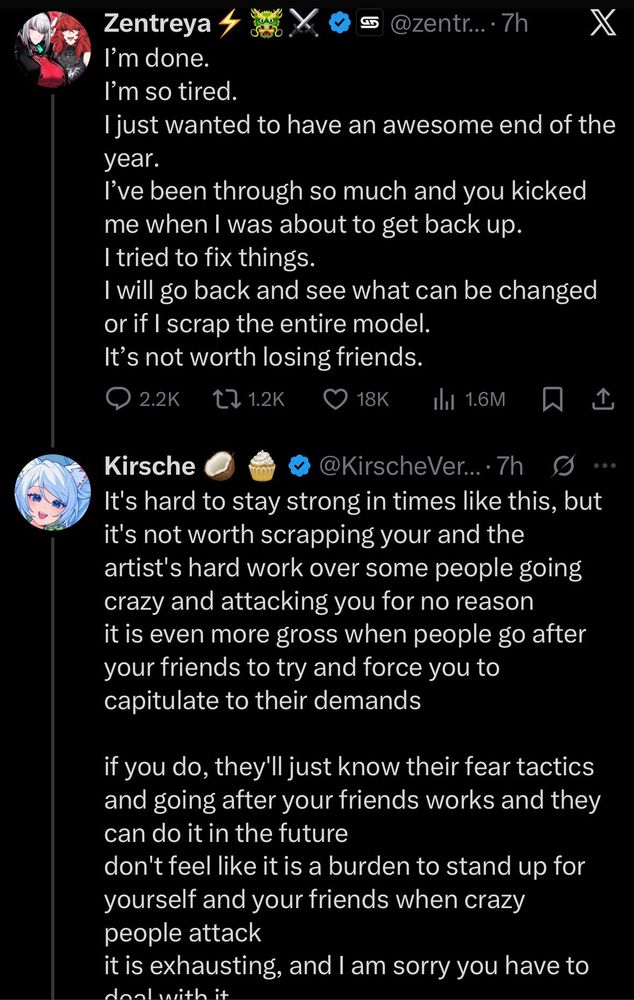This screenshot has height=1000, width=634.
Task: Reply to Zentreya's tweet
Action: coord(119,398)
